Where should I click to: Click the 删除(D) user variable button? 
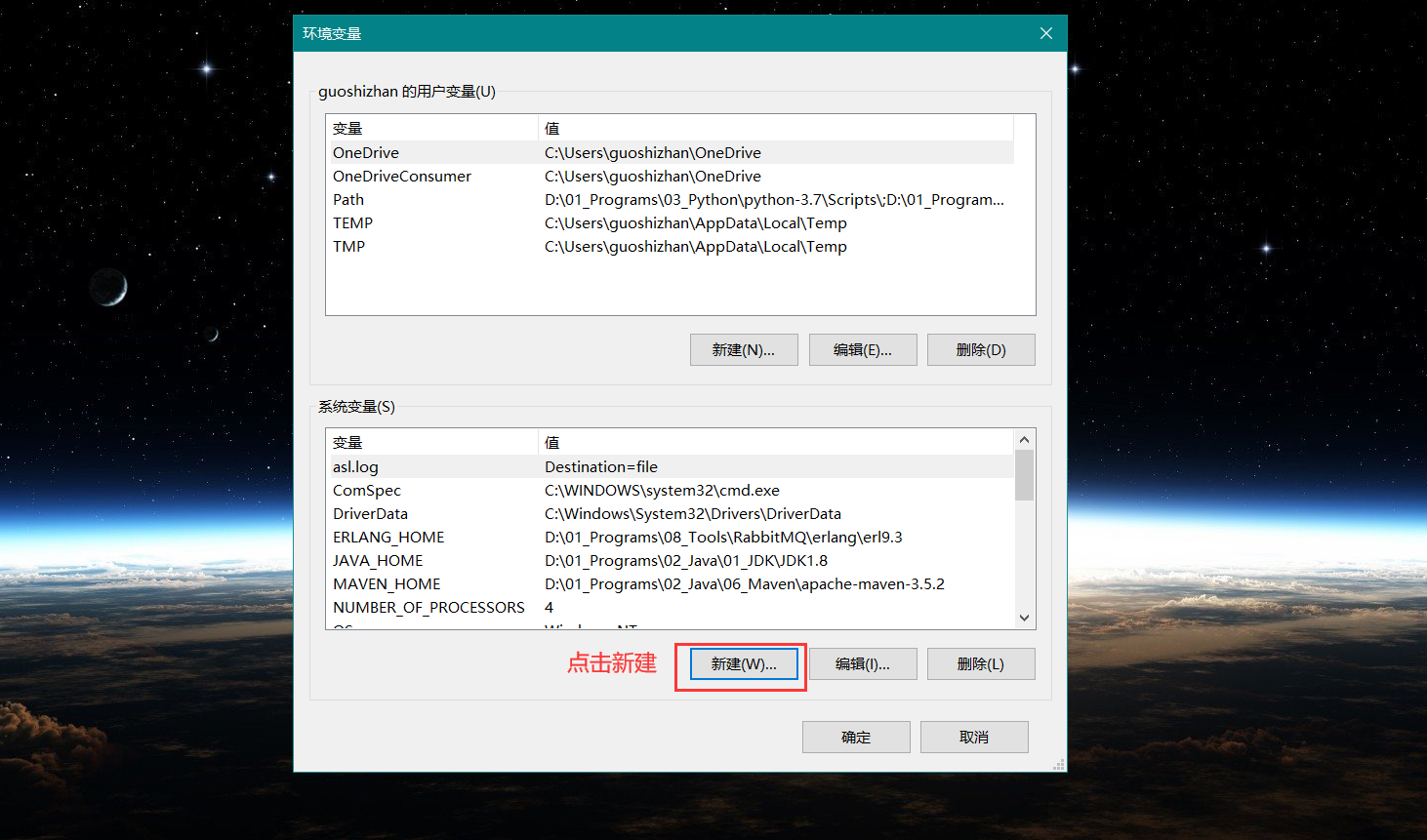point(981,350)
